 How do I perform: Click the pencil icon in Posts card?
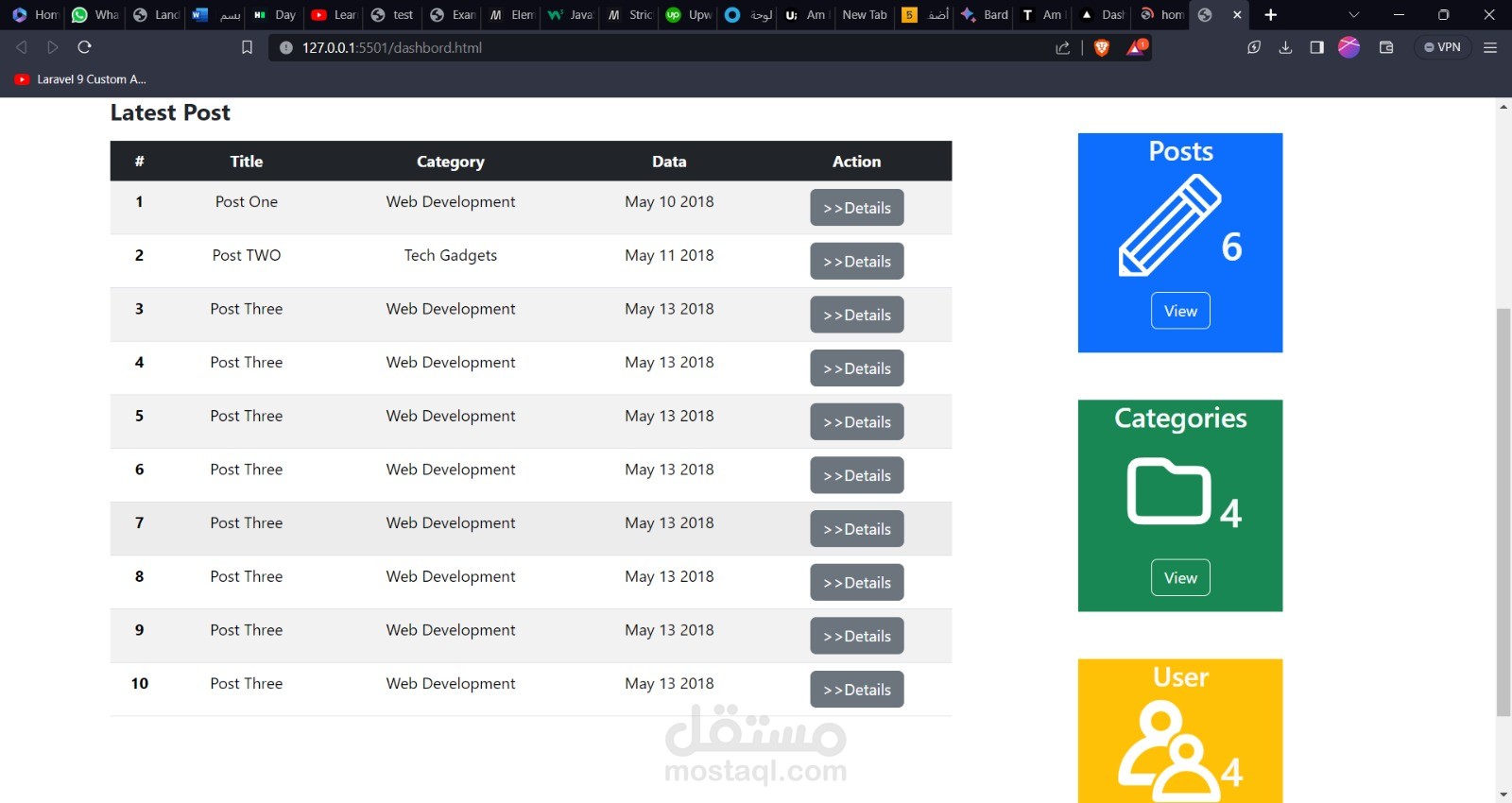(1170, 227)
